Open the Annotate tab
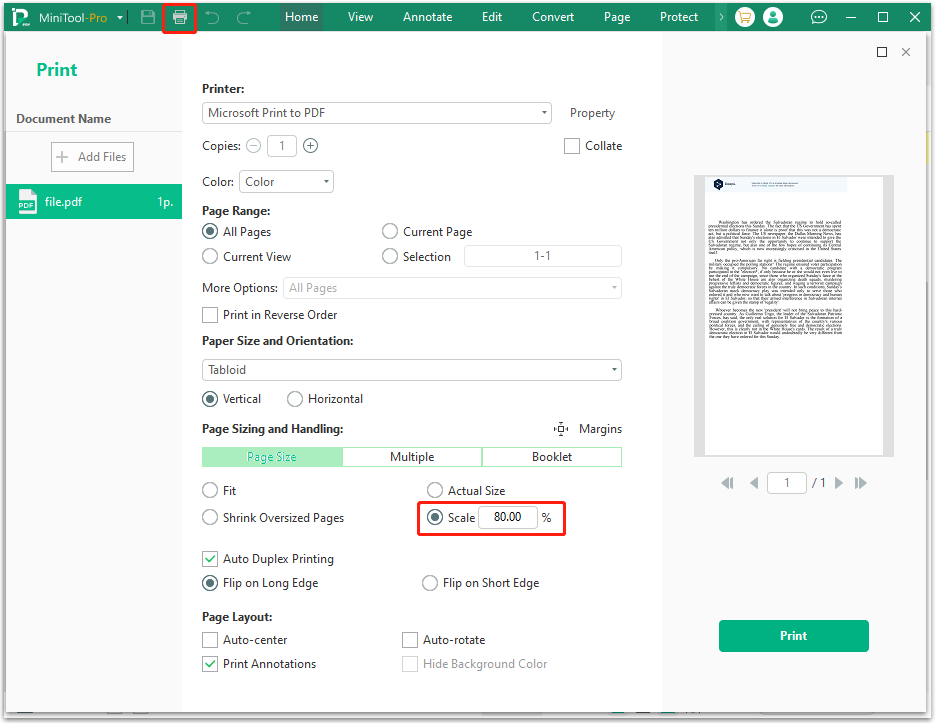Viewport: 936px width, 723px height. (427, 17)
